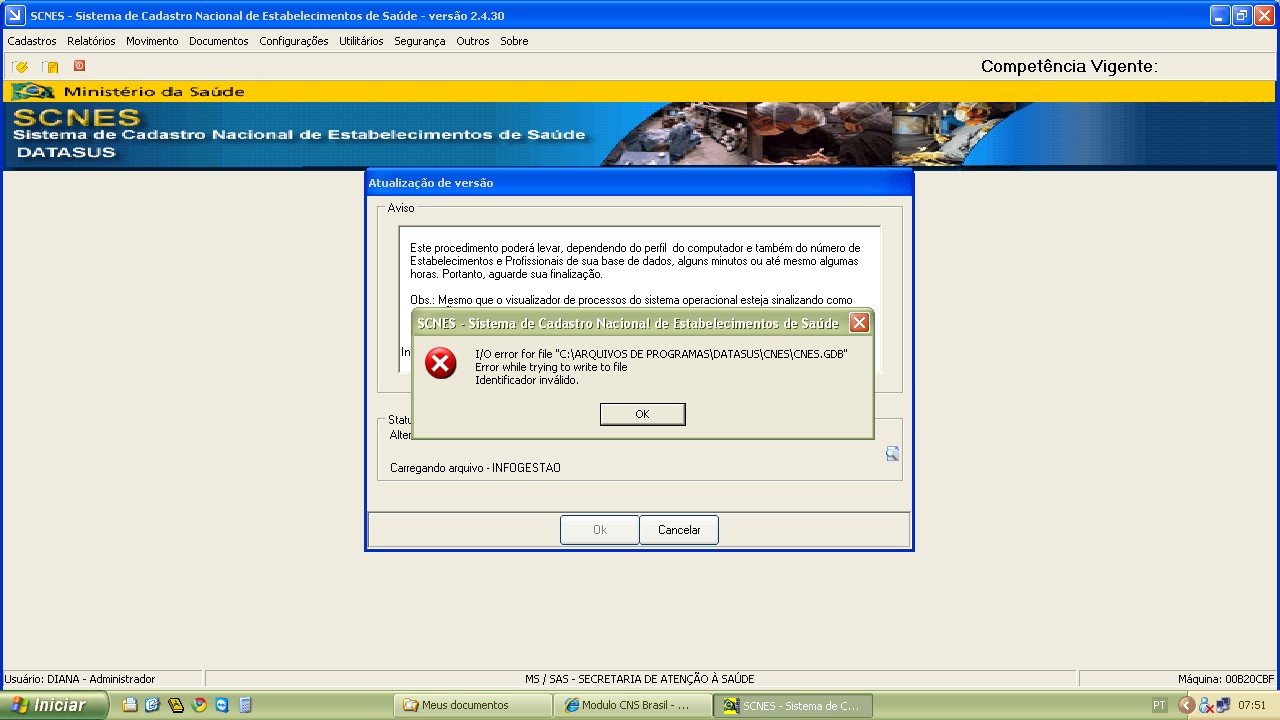Click the 07:51 system clock

tap(1252, 705)
